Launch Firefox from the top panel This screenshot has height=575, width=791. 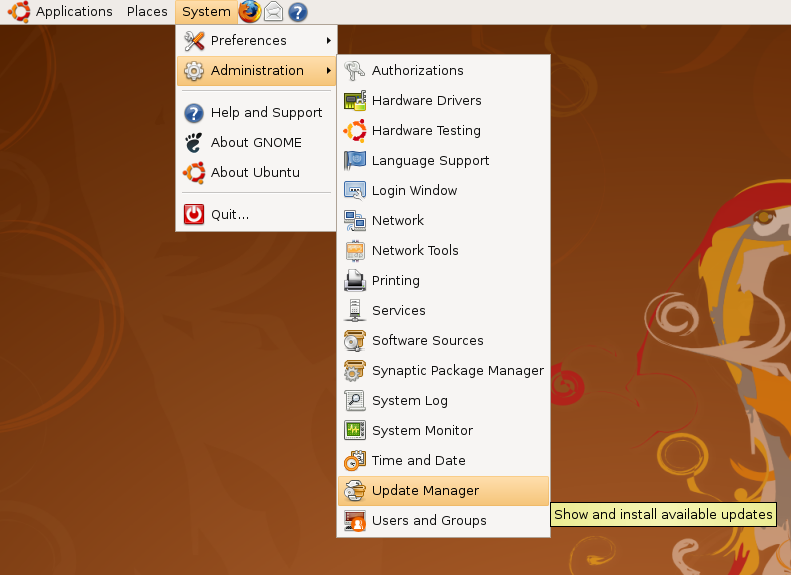pos(249,12)
